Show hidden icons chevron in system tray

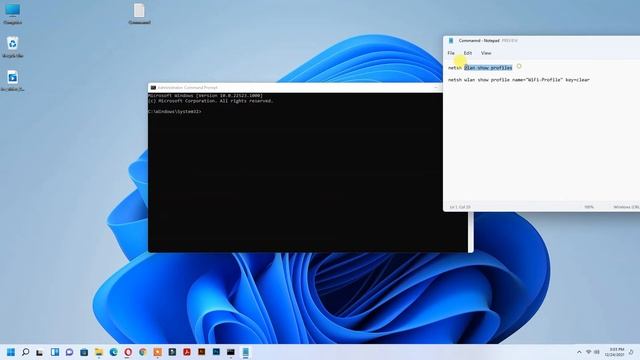click(x=579, y=352)
